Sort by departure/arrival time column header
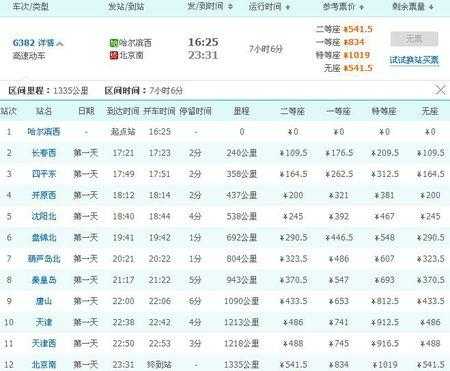The height and width of the screenshot is (371, 450). [210, 6]
